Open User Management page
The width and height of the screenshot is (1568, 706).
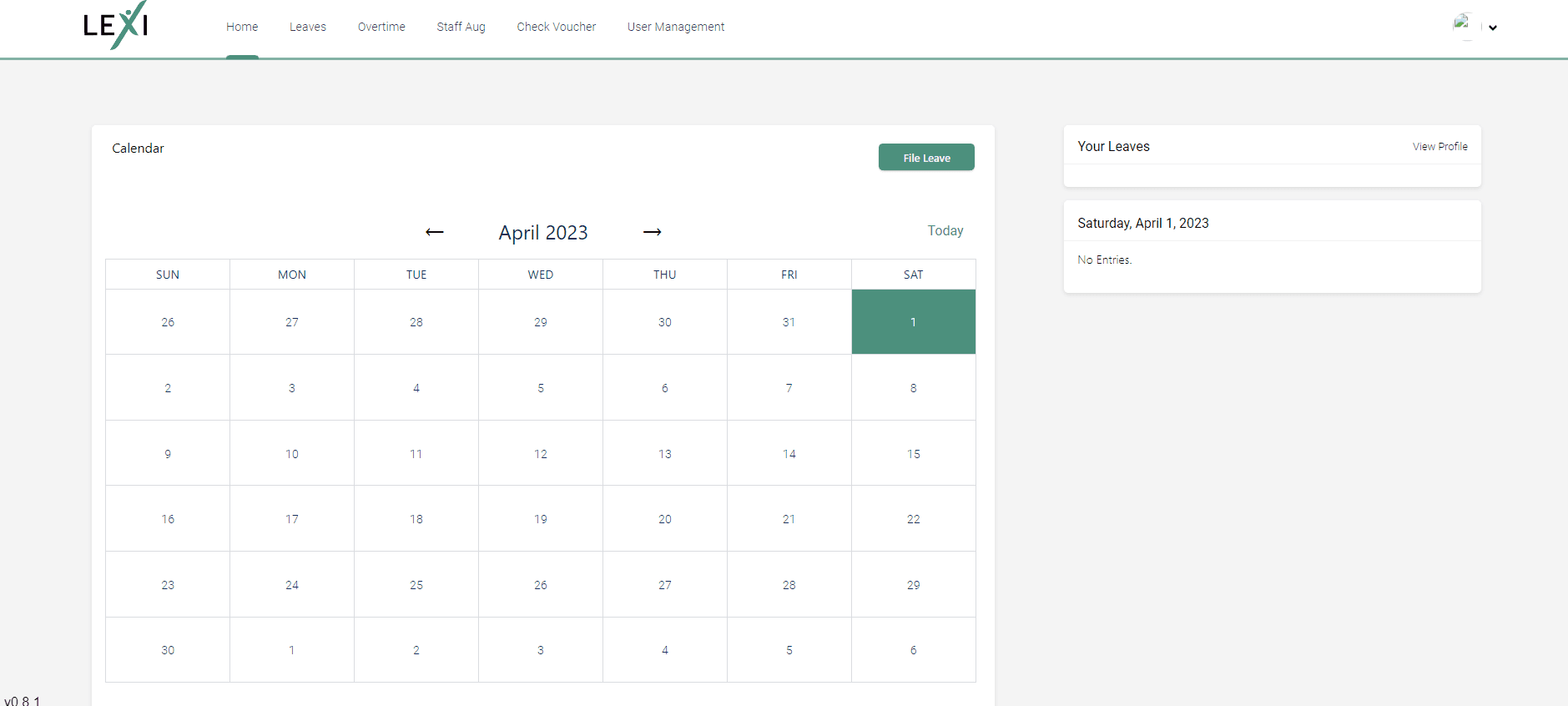pos(676,27)
